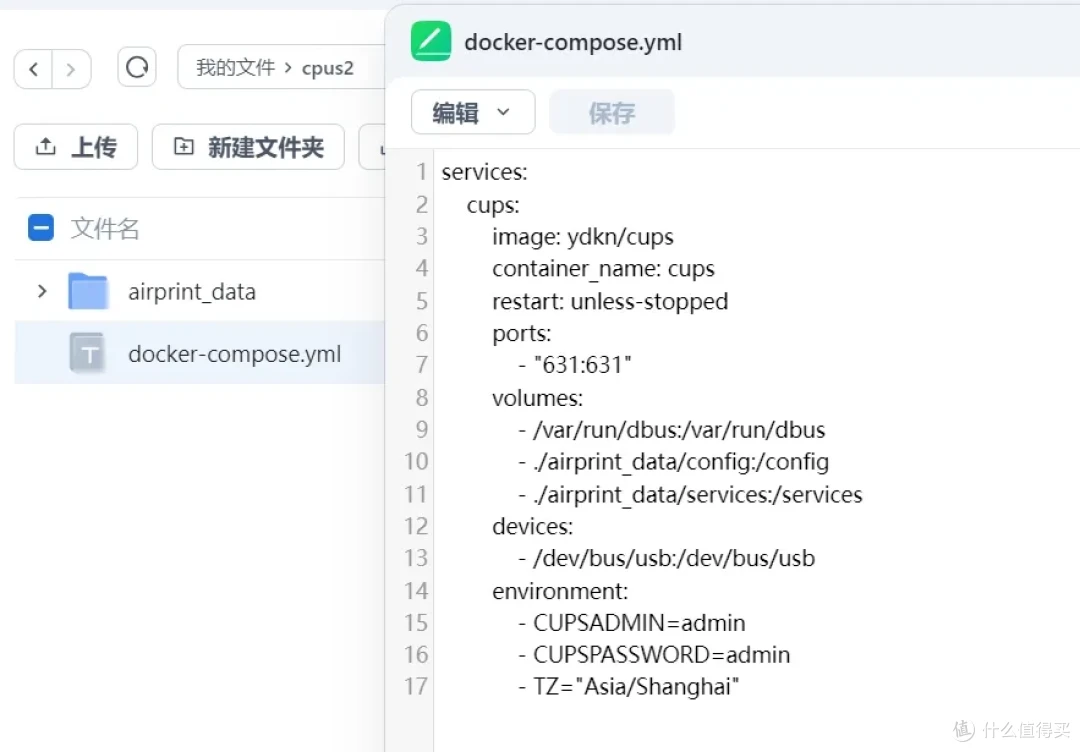Click the back navigation arrow

[33, 68]
